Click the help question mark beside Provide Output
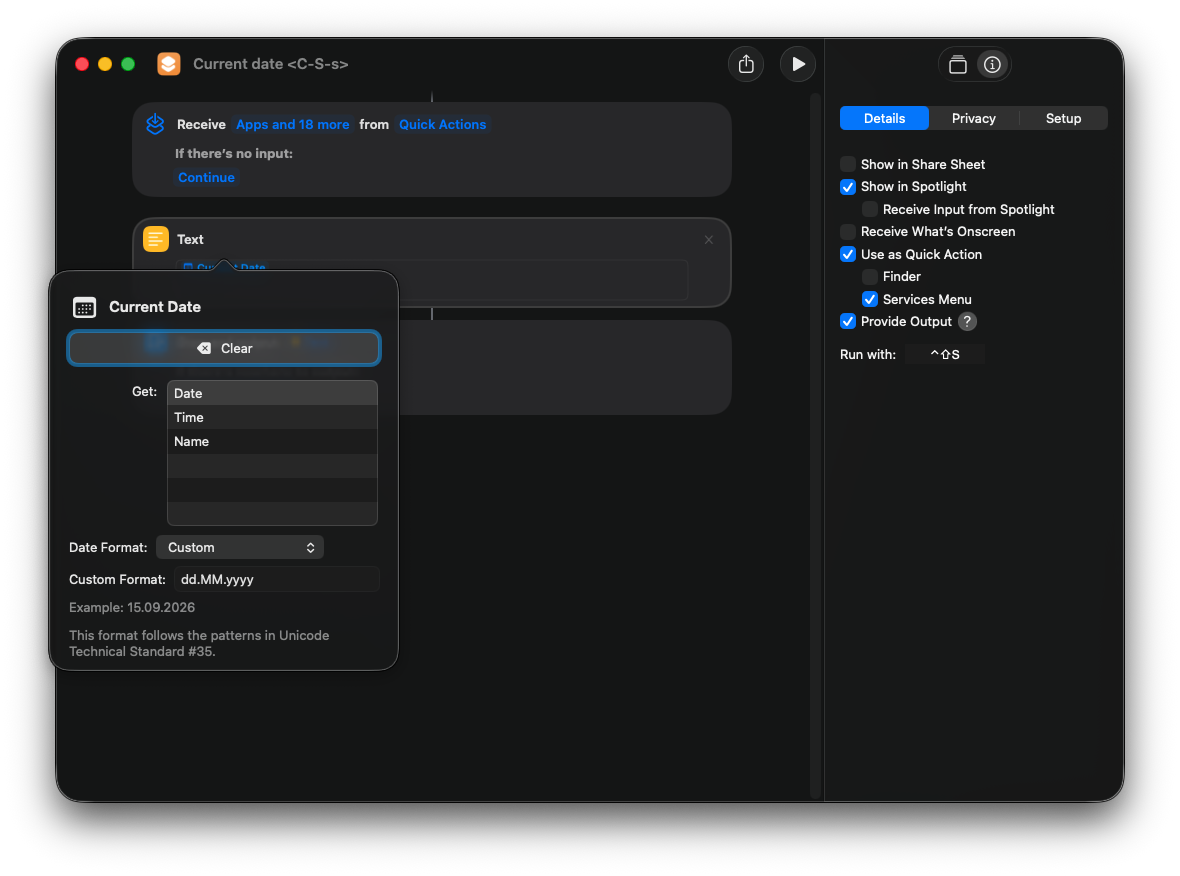The image size is (1180, 876). [x=966, y=321]
